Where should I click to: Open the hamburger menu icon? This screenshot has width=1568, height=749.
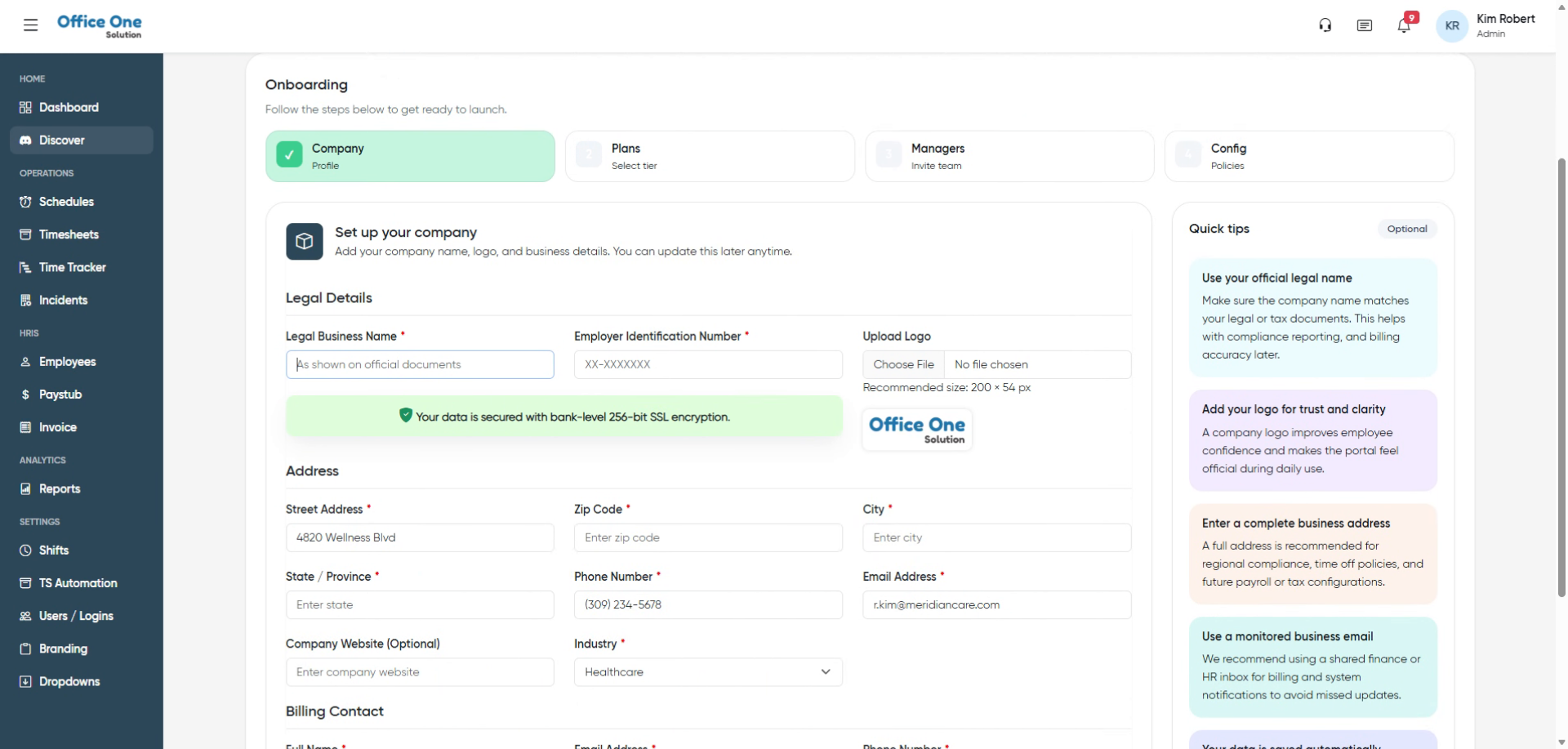click(x=31, y=25)
